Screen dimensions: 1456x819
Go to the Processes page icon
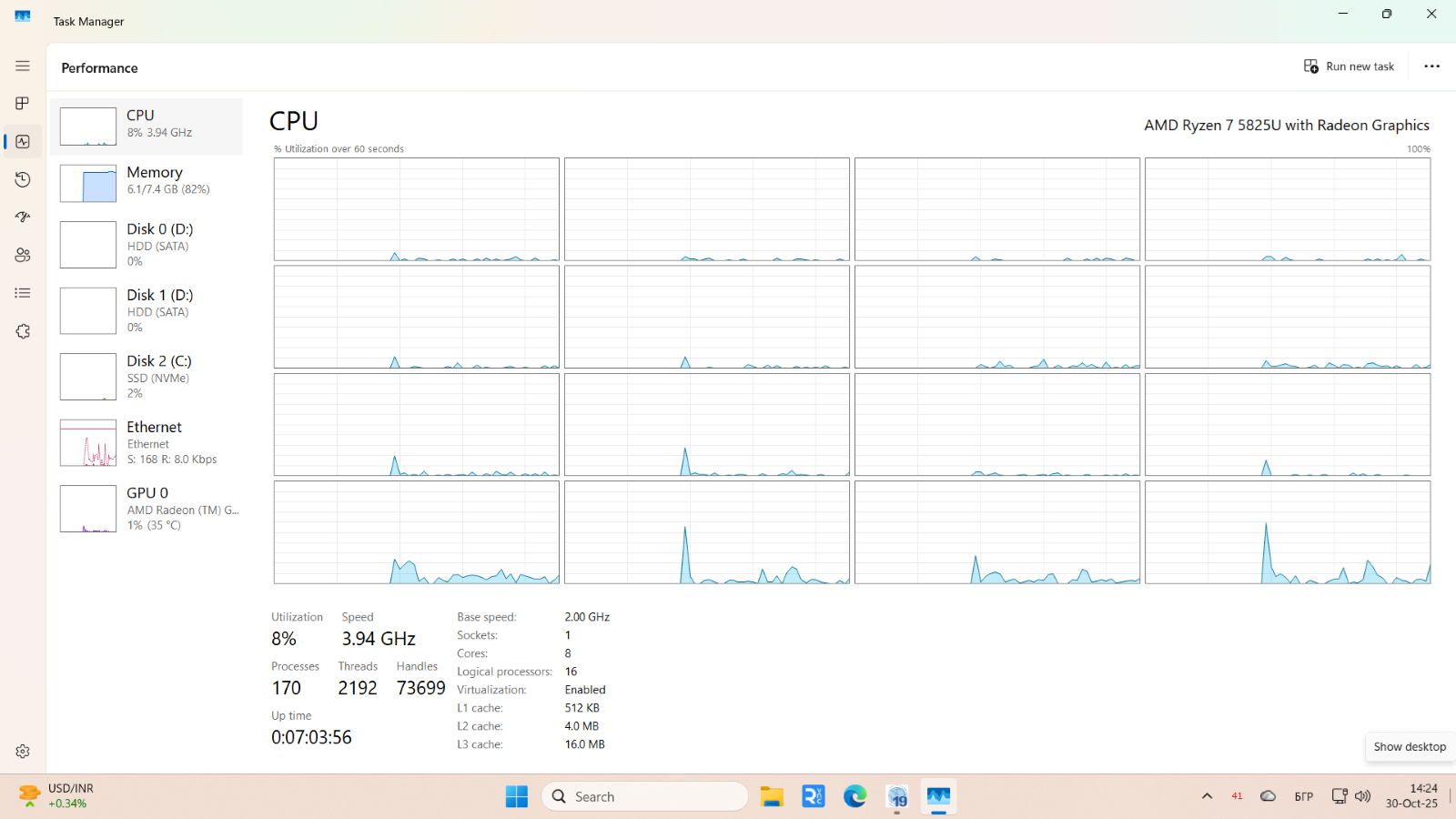pyautogui.click(x=23, y=104)
